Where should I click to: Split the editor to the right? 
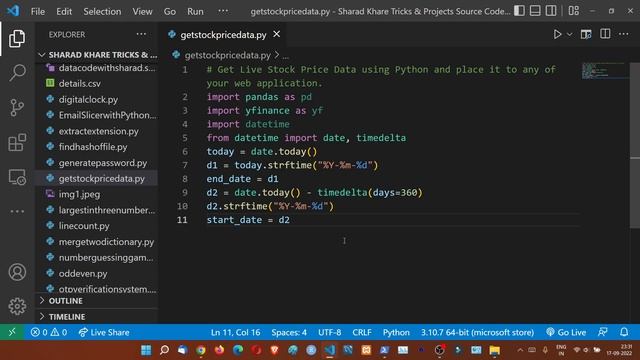(x=605, y=34)
